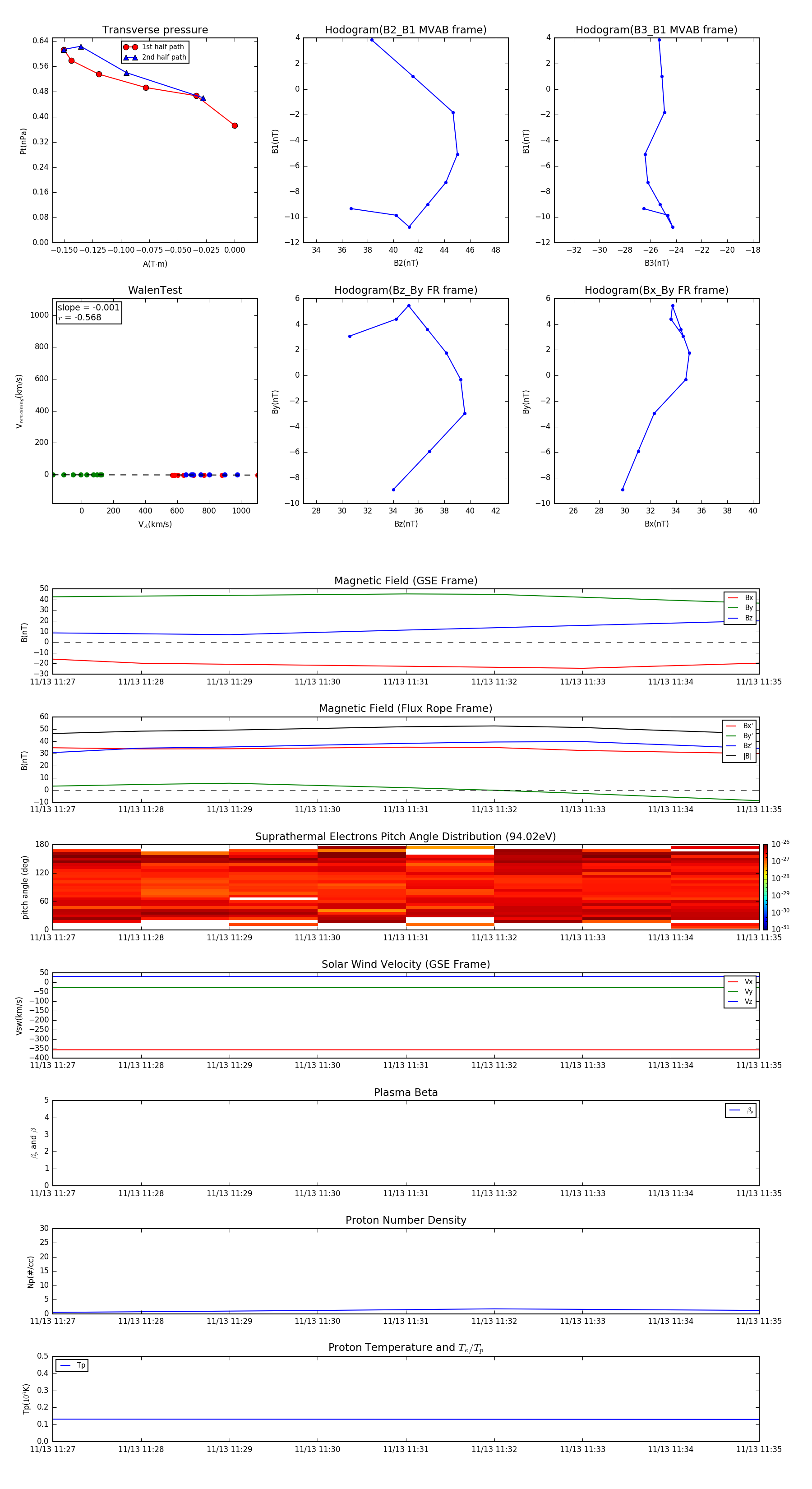Viewport: 812px width, 1489px height.
Task: Click the 'r = -0.568' annotation
Action: pos(80,317)
